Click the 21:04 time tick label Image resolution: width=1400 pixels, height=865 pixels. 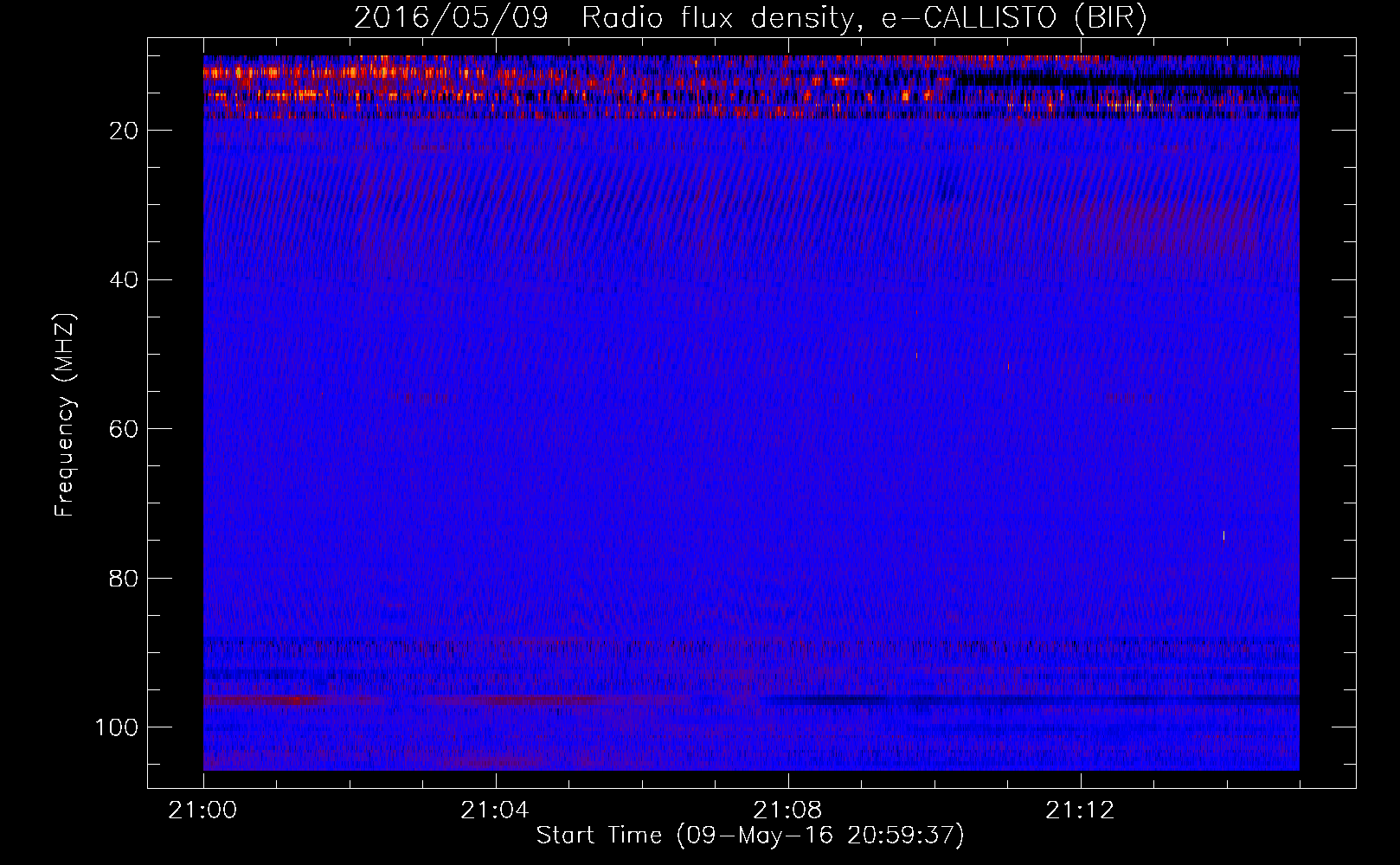[x=496, y=811]
